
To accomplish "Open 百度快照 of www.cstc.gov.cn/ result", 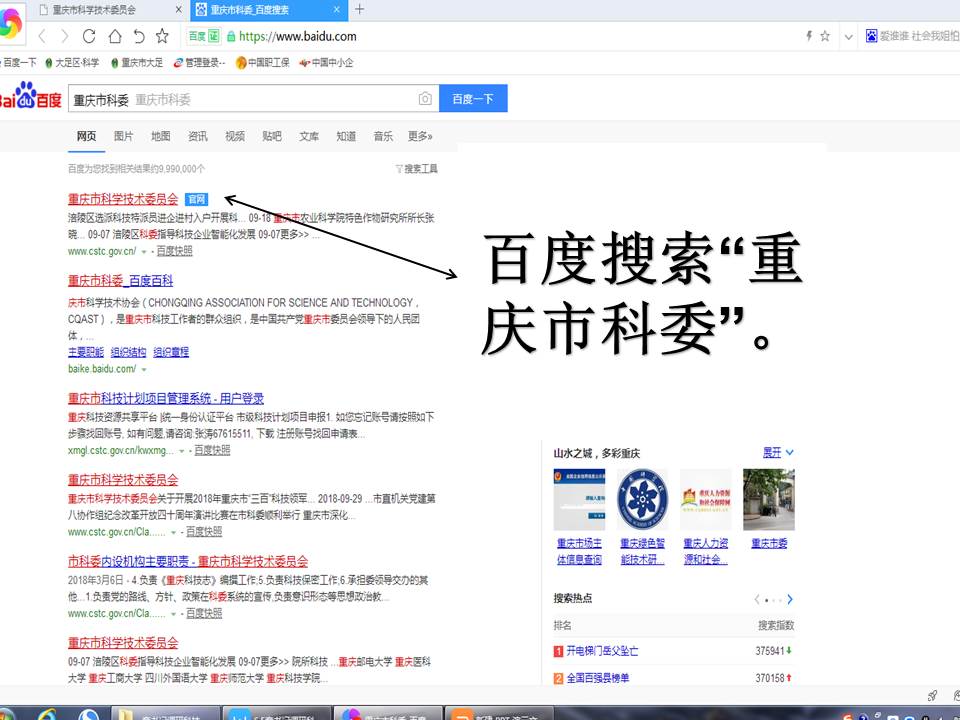I will pyautogui.click(x=174, y=251).
